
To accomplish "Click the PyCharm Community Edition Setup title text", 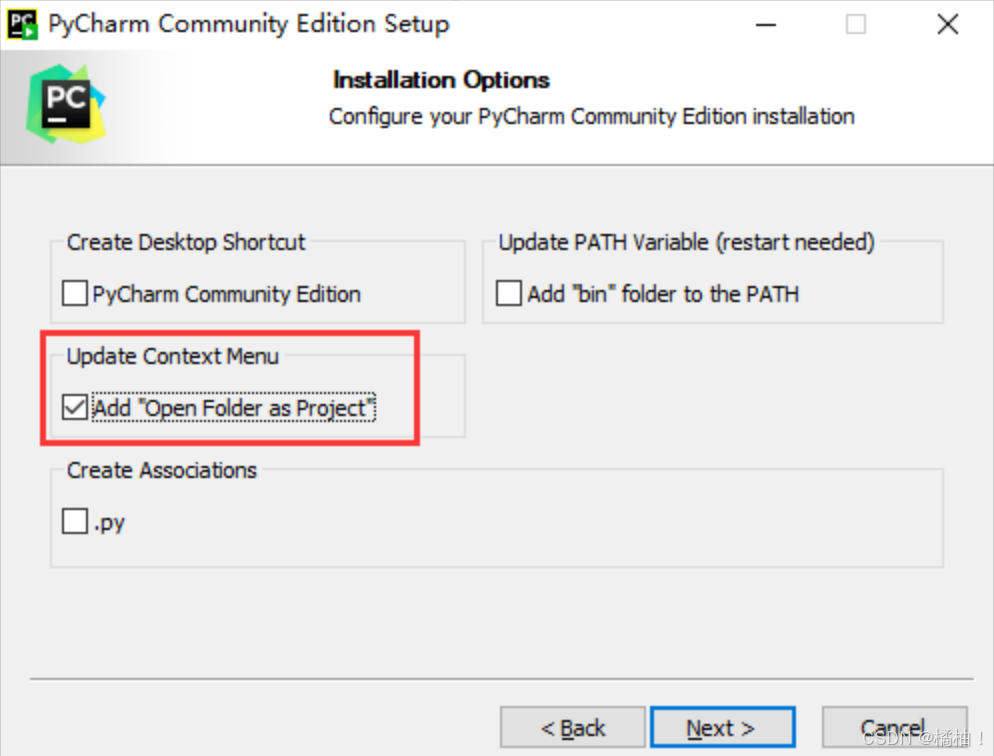I will (x=248, y=24).
